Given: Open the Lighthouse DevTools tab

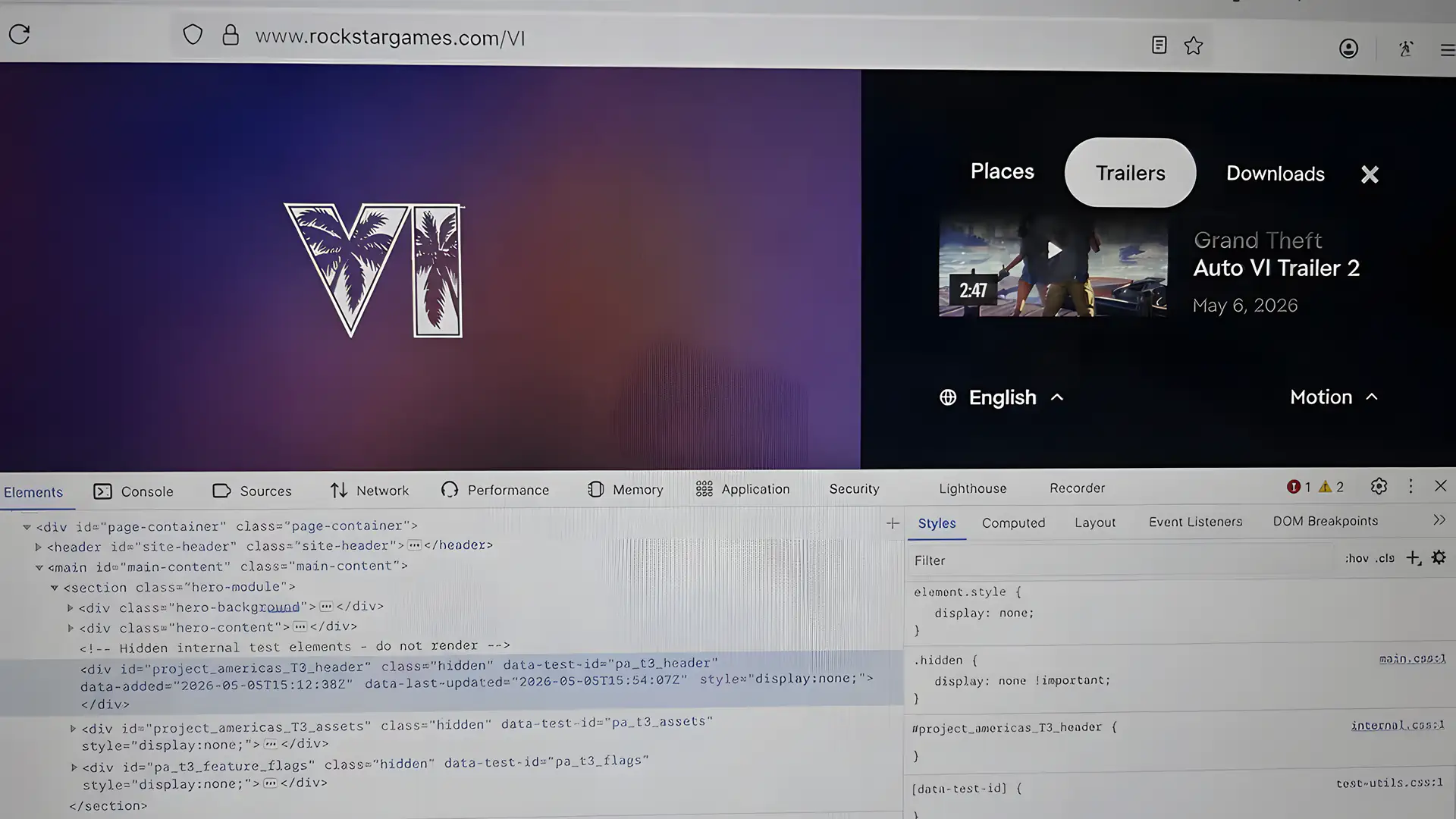Looking at the screenshot, I should pyautogui.click(x=972, y=488).
